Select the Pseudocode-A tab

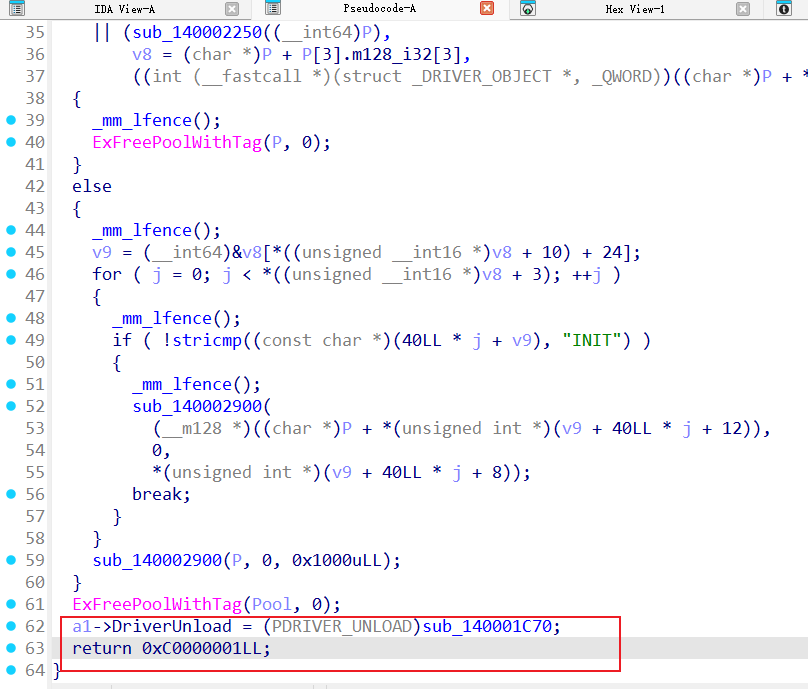(x=379, y=9)
